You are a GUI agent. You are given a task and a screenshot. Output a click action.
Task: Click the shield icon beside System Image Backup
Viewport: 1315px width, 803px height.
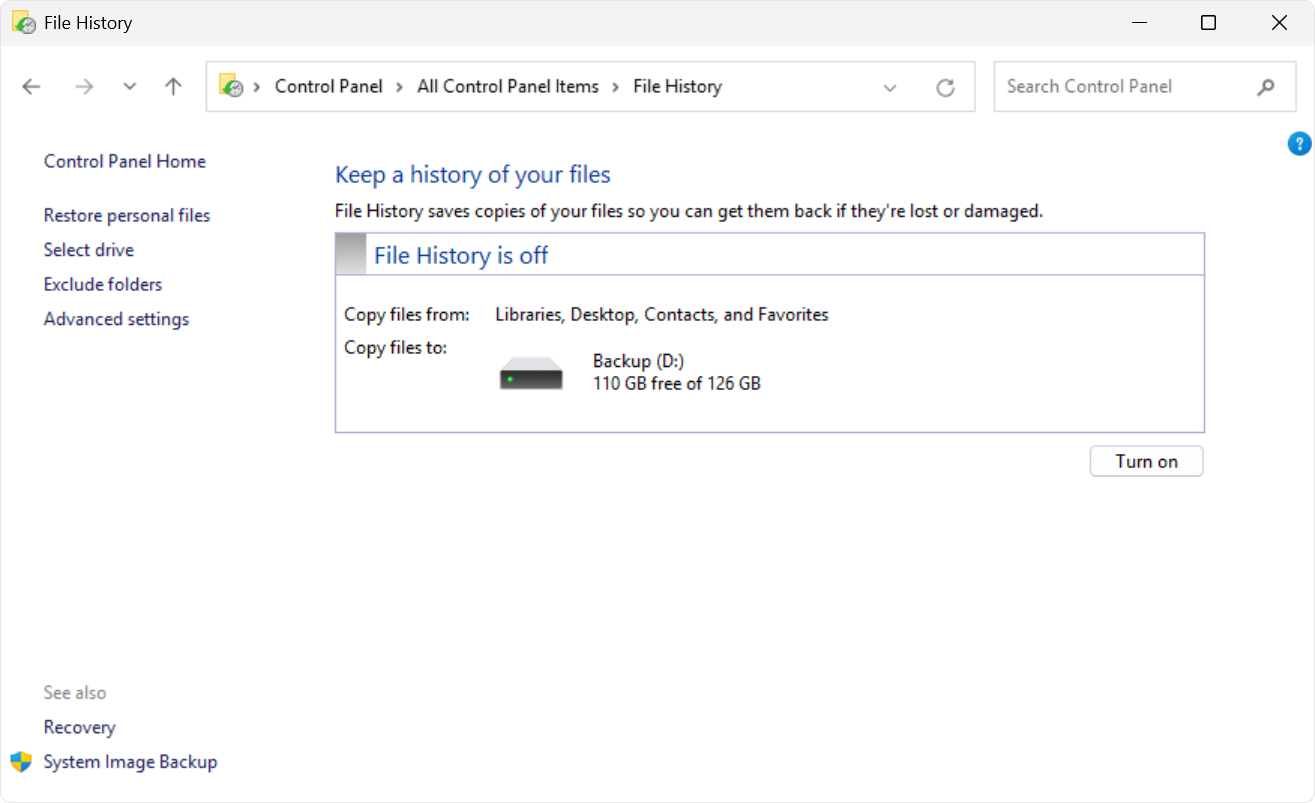[x=22, y=761]
